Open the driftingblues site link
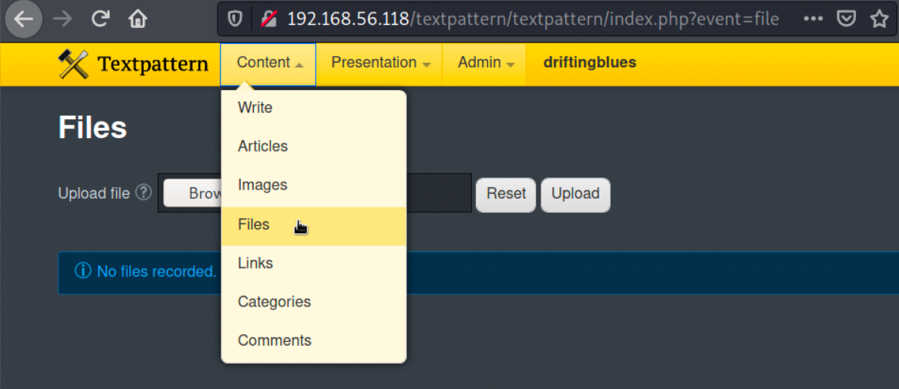Image resolution: width=899 pixels, height=389 pixels. 589,63
